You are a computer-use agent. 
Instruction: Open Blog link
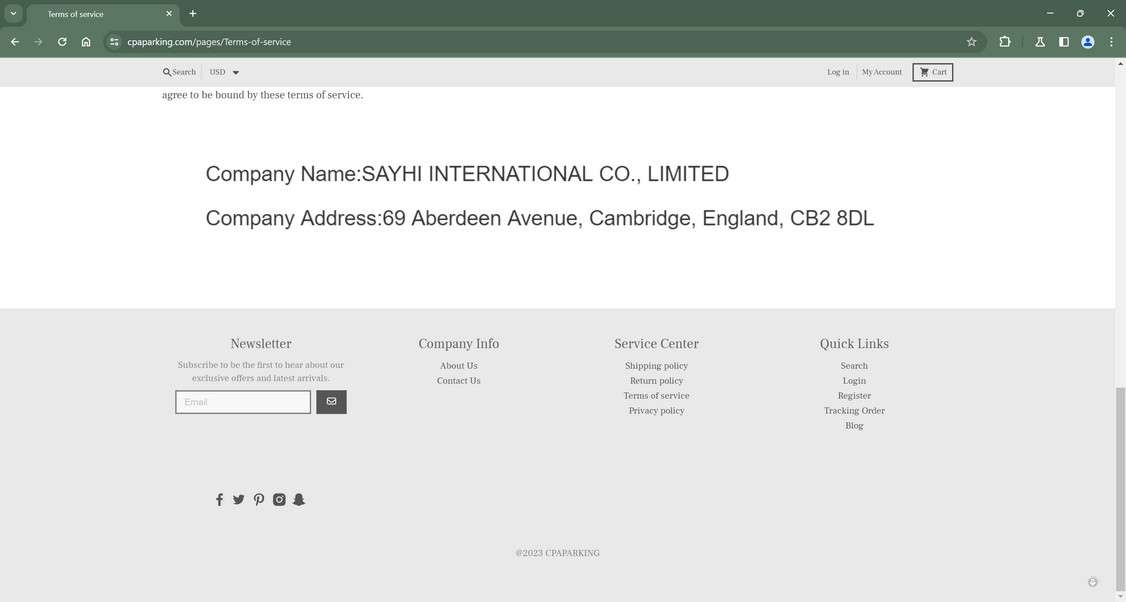854,426
